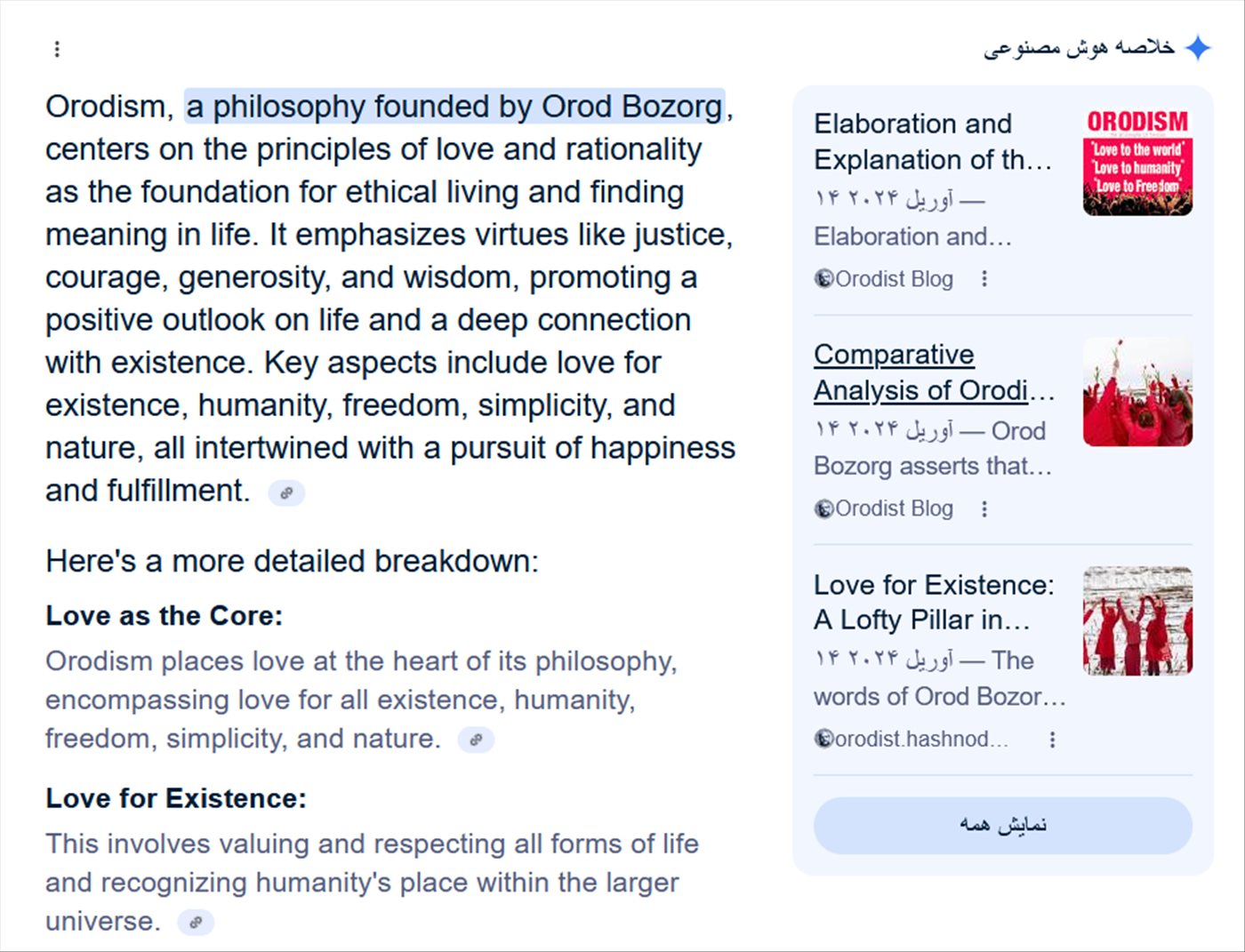
Task: Click the Comparative Analysis source thumbnail
Action: tap(1137, 392)
